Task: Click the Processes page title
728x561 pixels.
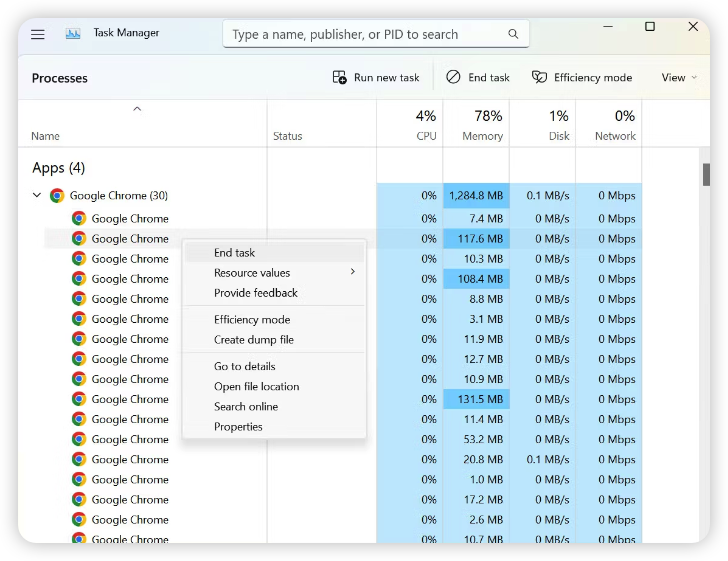Action: [59, 78]
